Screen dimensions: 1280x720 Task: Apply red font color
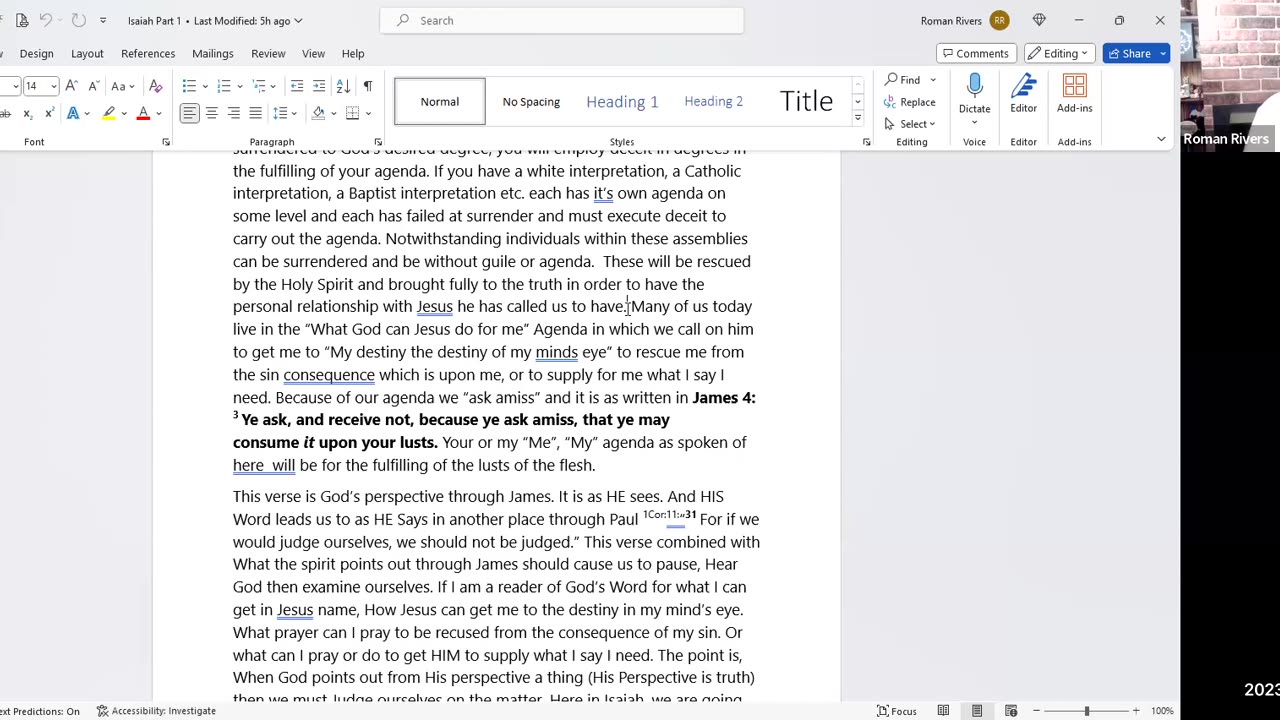pos(143,114)
